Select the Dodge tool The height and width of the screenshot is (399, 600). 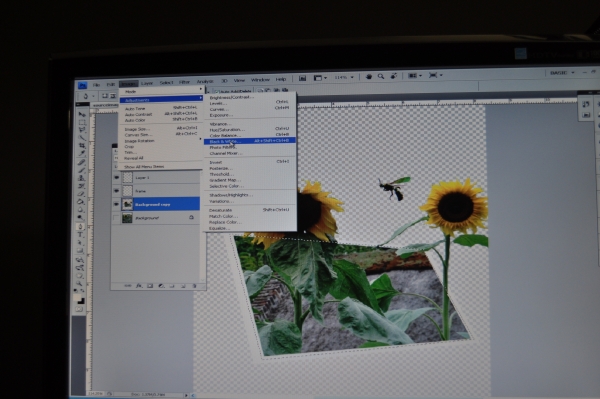(81, 217)
